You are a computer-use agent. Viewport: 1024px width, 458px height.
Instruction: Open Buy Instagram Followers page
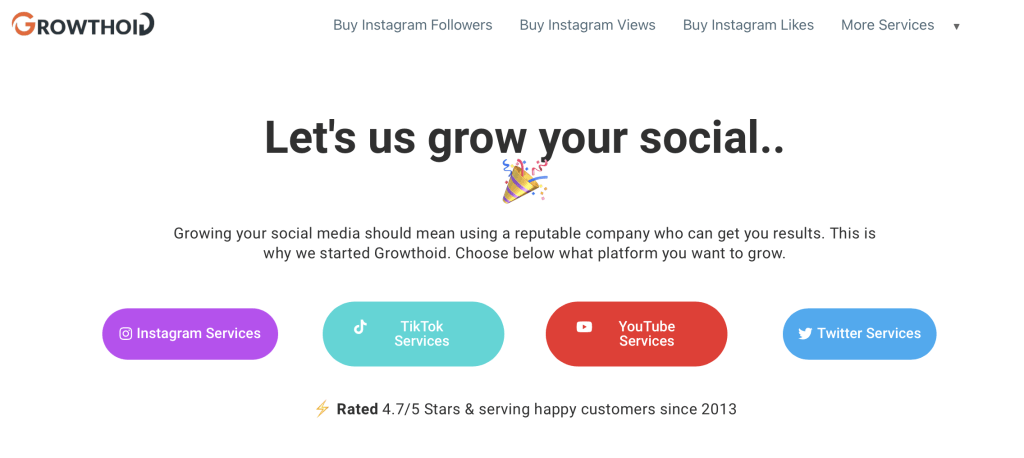pos(413,25)
